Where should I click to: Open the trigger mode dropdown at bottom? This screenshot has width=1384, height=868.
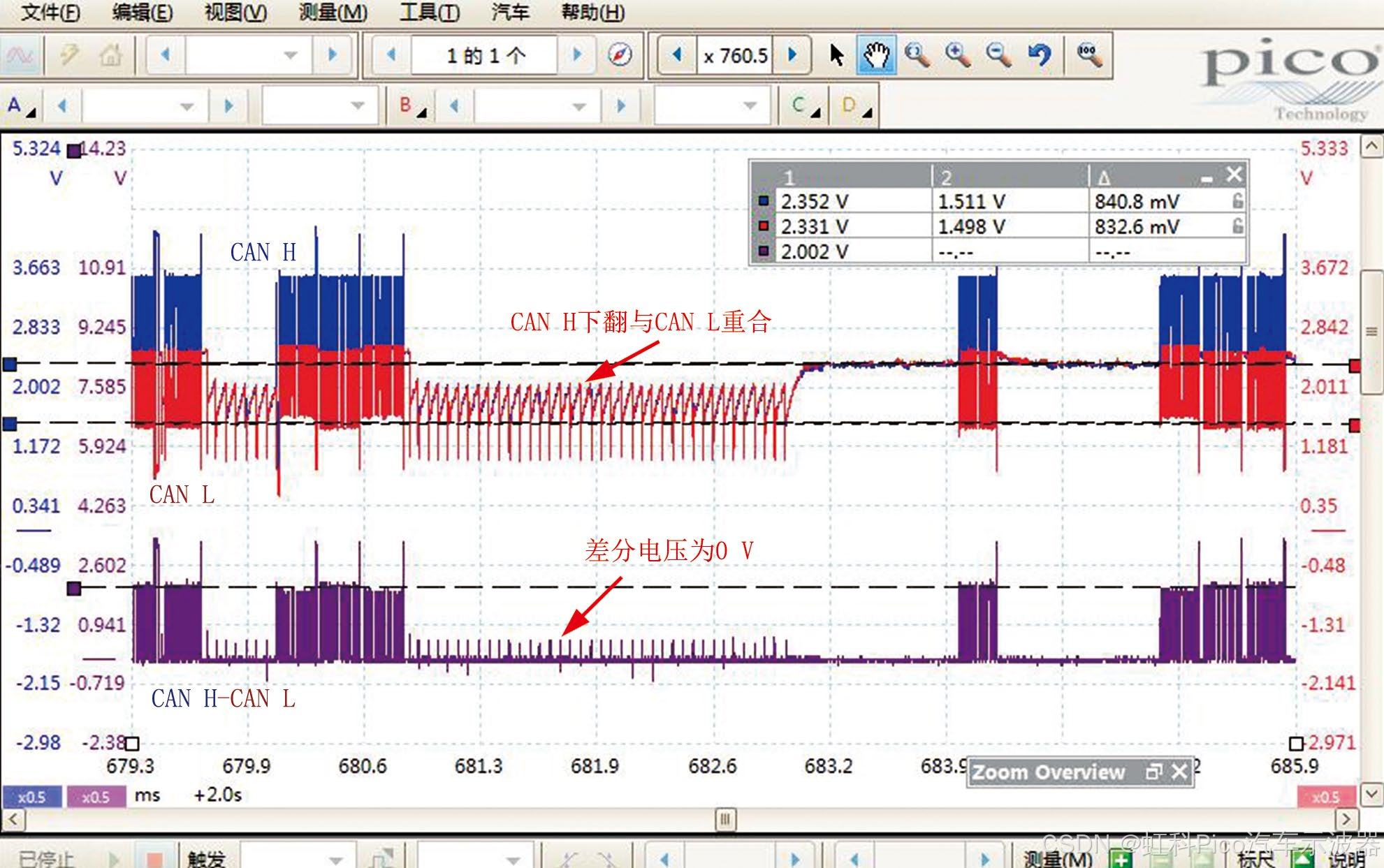(335, 859)
